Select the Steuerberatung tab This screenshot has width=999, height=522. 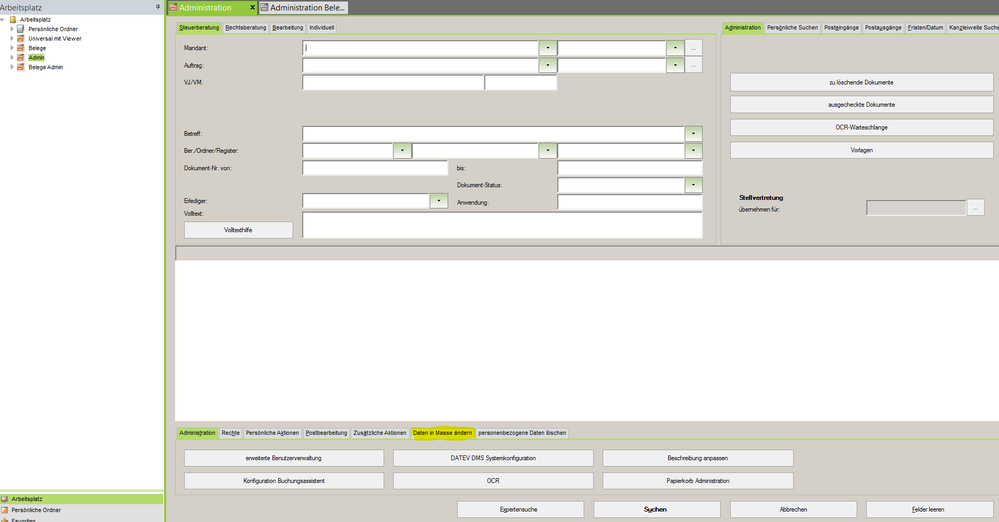coord(199,27)
